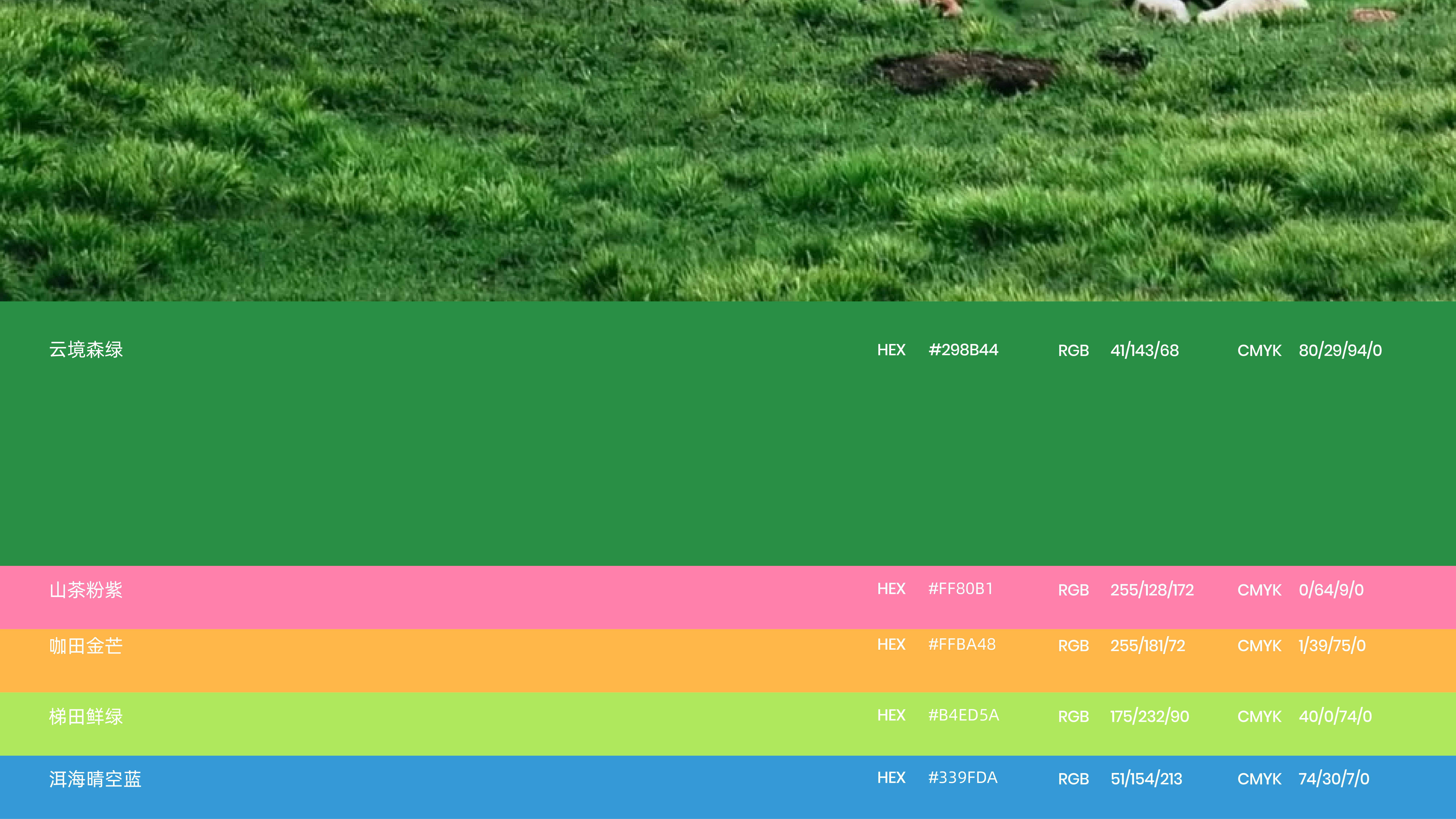The image size is (1456, 819).
Task: Click the CMYK value 40/0/74/0
Action: tap(1335, 716)
